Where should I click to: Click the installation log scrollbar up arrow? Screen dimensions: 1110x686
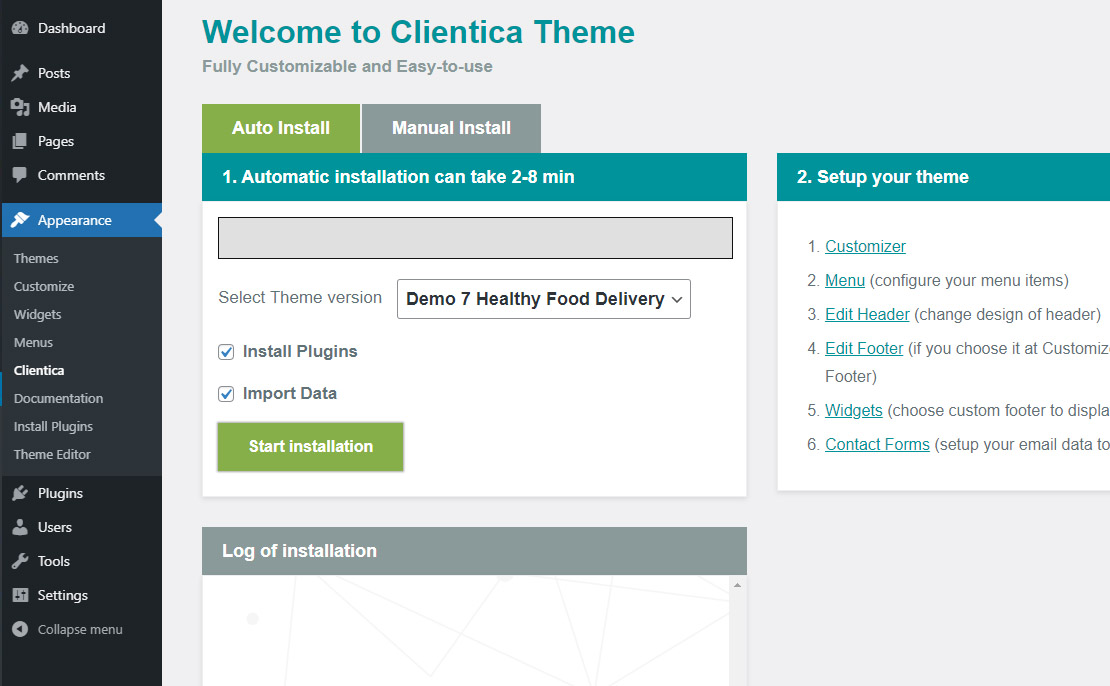point(737,584)
